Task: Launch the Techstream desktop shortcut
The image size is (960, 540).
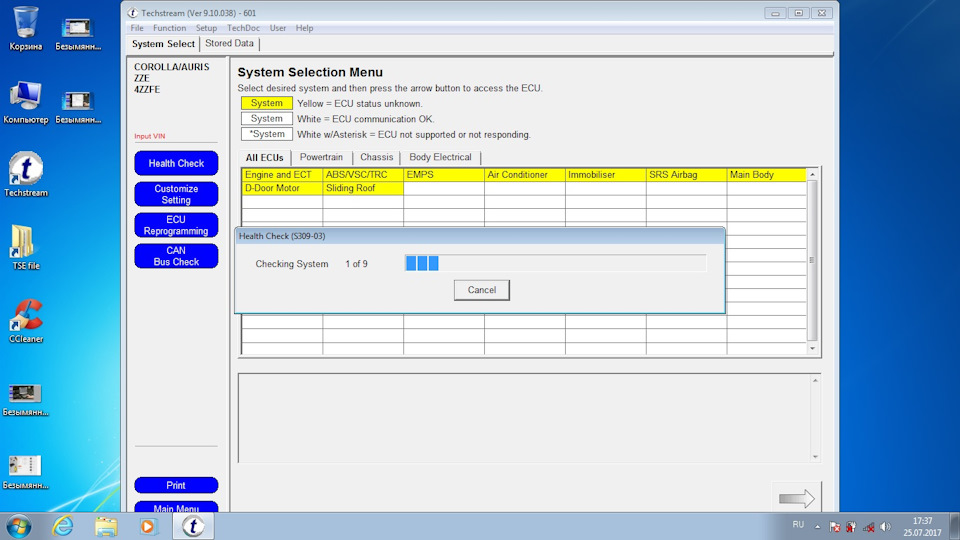Action: pyautogui.click(x=26, y=174)
